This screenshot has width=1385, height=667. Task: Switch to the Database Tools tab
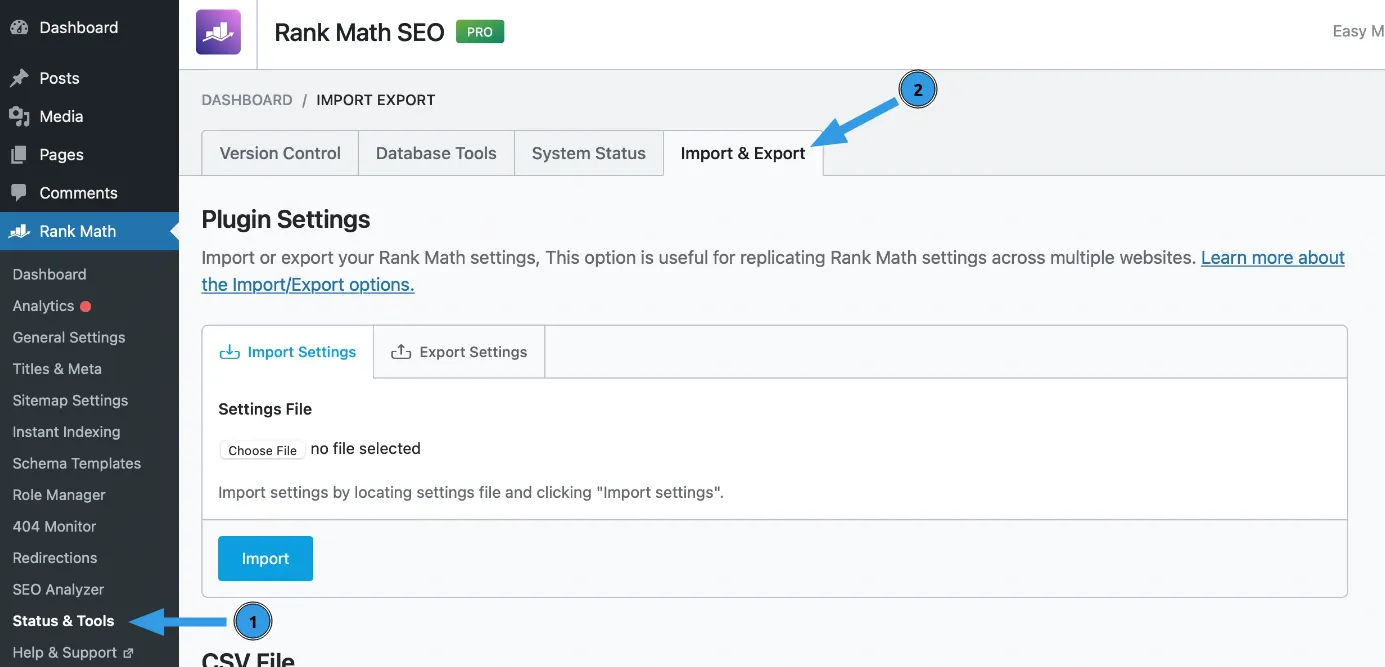click(436, 153)
